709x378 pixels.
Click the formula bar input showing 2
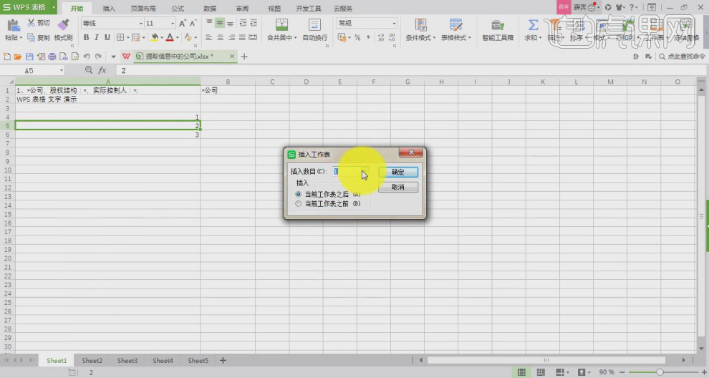click(x=411, y=71)
